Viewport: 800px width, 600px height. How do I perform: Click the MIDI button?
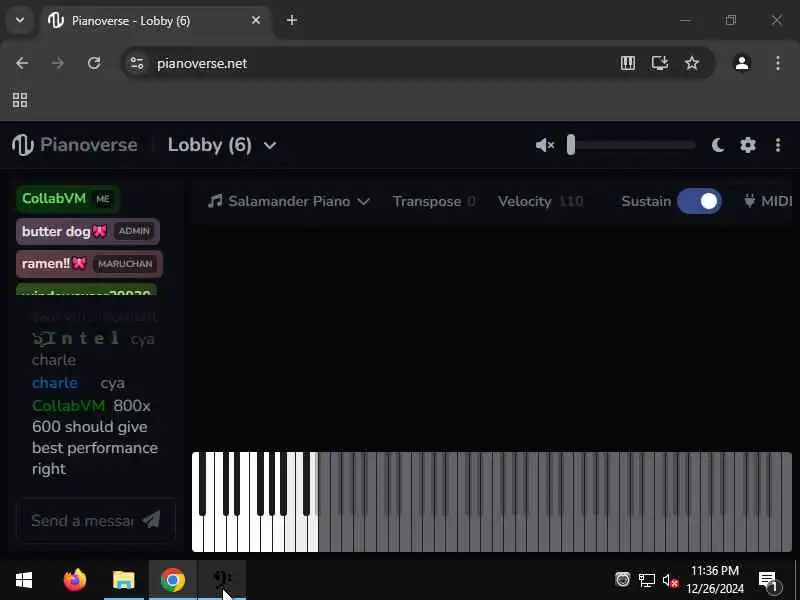pyautogui.click(x=767, y=201)
